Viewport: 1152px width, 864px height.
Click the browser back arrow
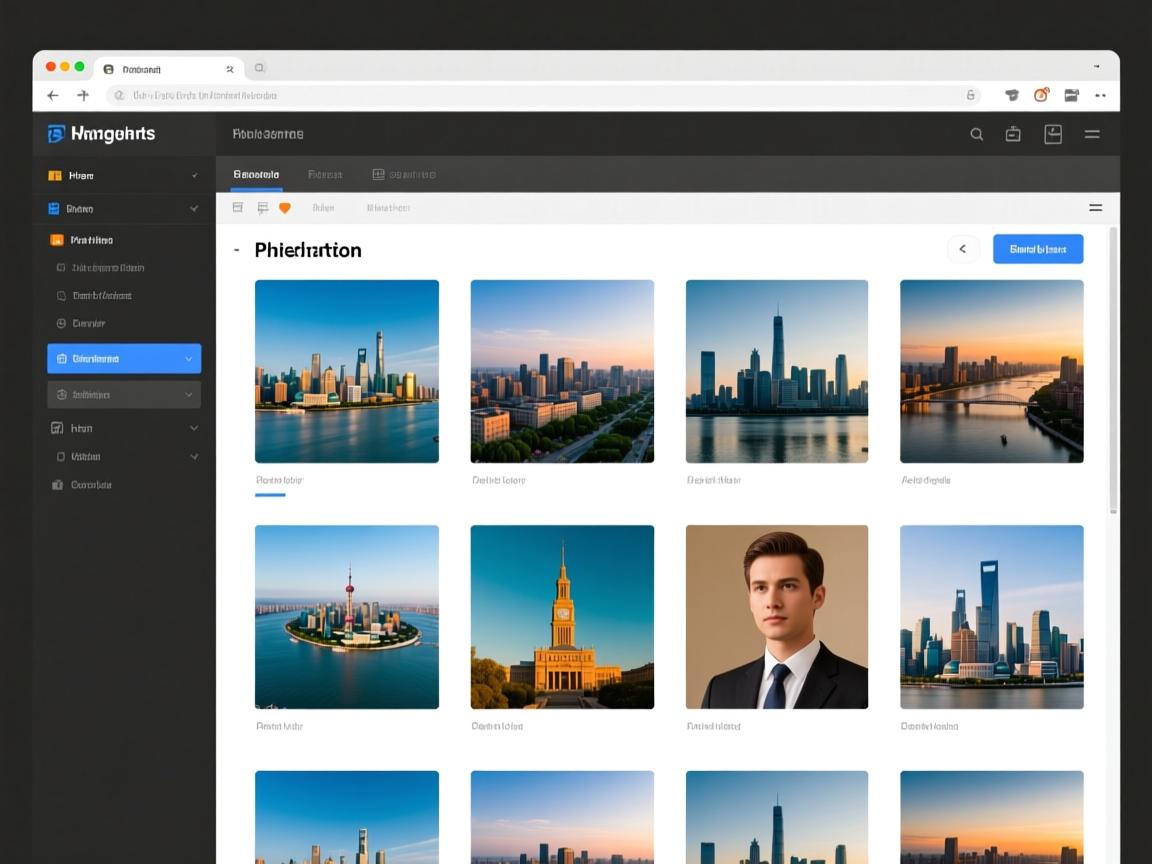pyautogui.click(x=53, y=95)
